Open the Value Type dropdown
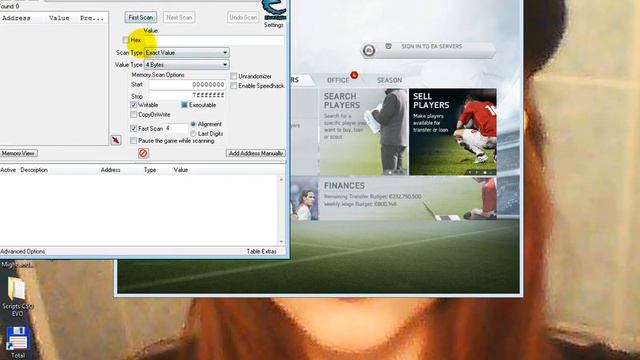The height and width of the screenshot is (360, 640). (x=187, y=64)
